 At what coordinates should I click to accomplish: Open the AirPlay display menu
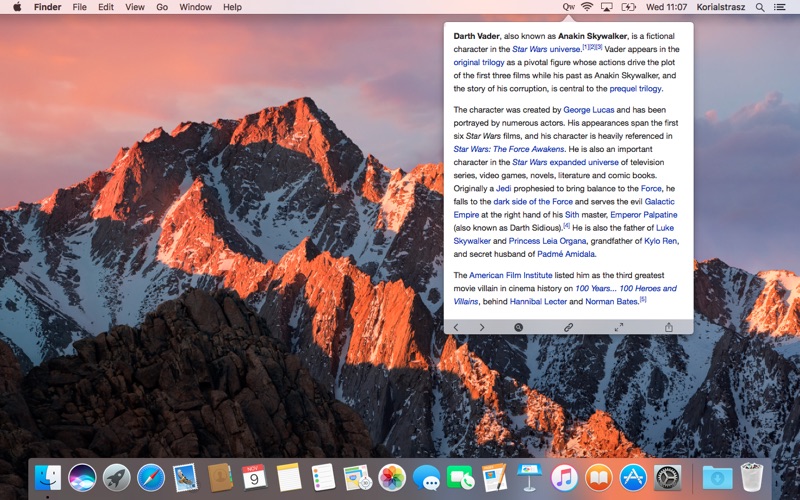point(607,7)
